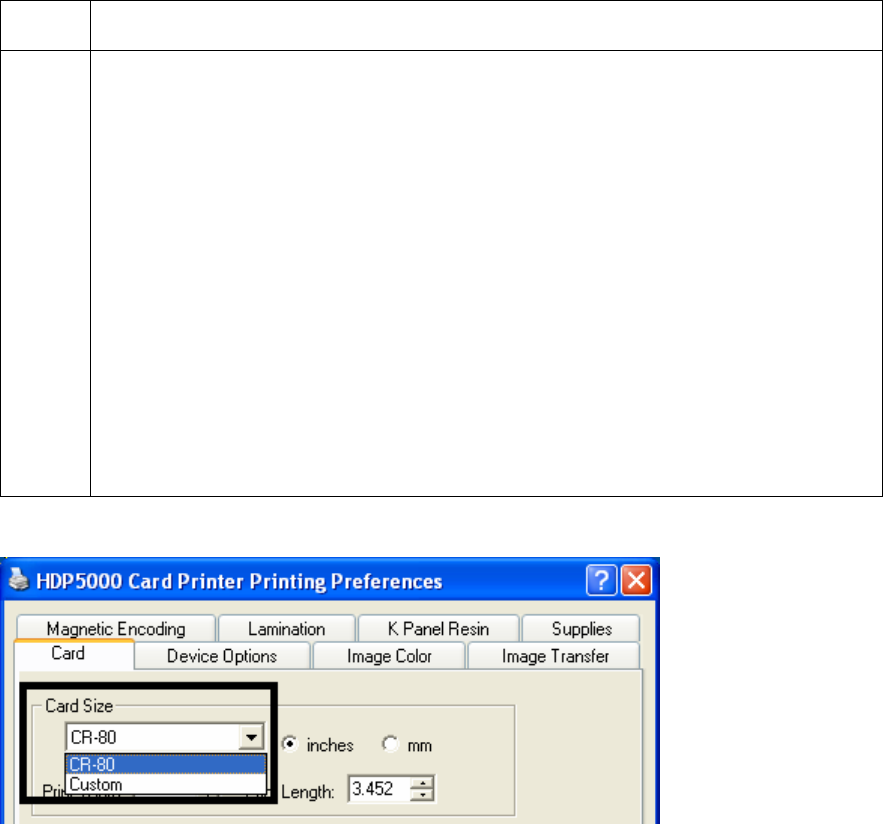Image resolution: width=883 pixels, height=824 pixels.
Task: Select the mm radio button
Action: (390, 744)
